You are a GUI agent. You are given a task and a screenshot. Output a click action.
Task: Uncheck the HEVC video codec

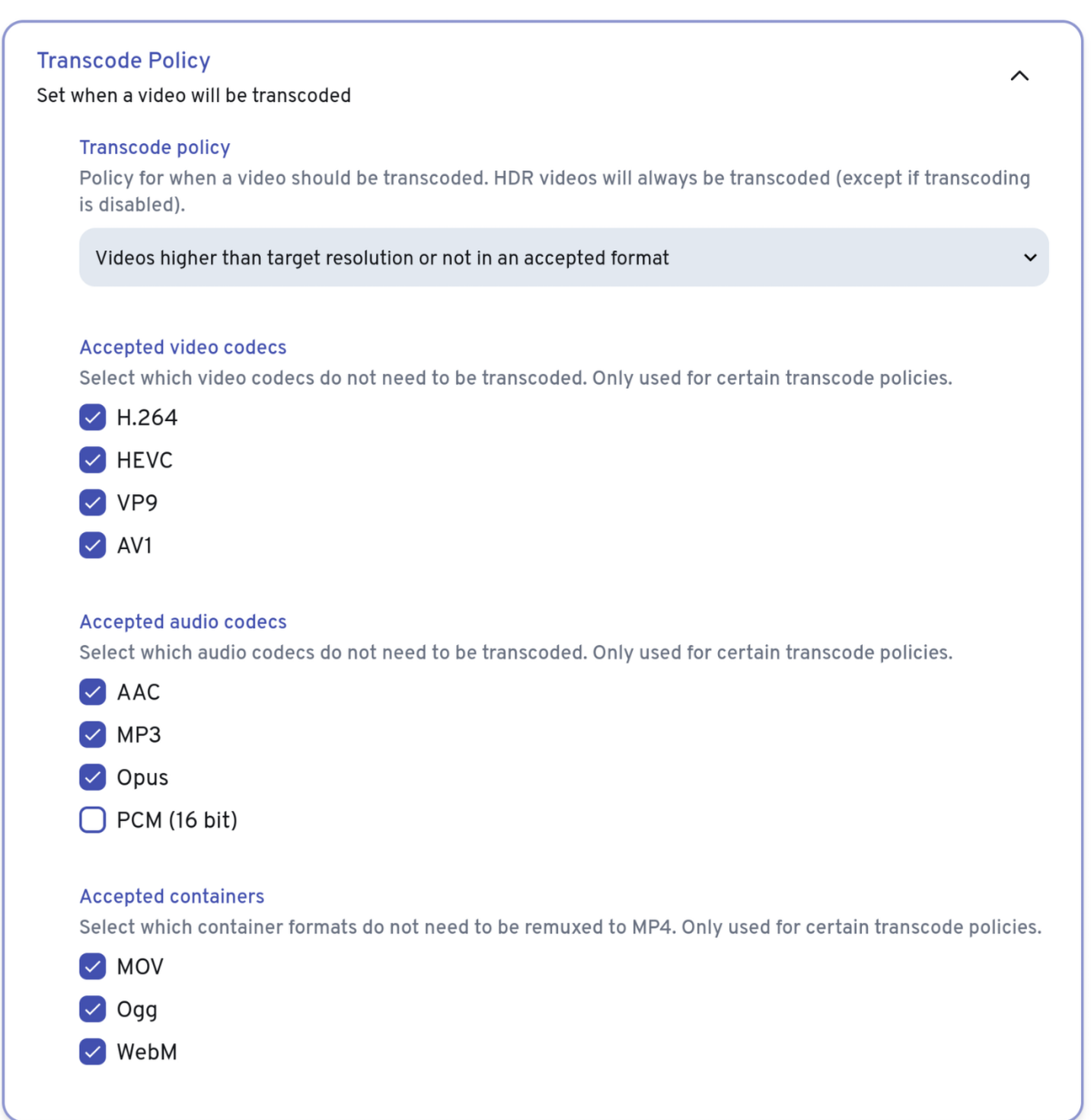coord(93,460)
